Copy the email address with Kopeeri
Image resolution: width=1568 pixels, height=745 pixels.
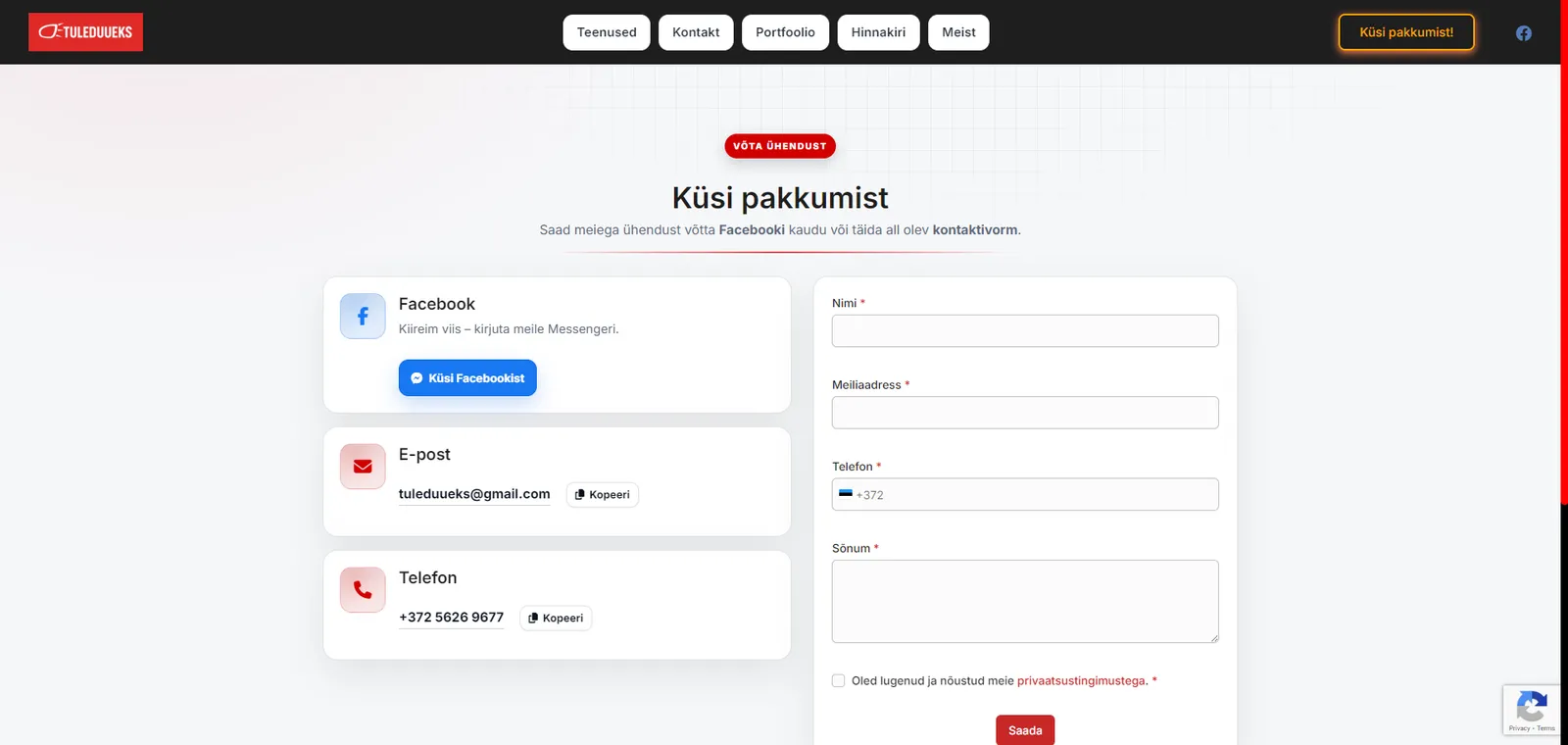click(x=602, y=495)
